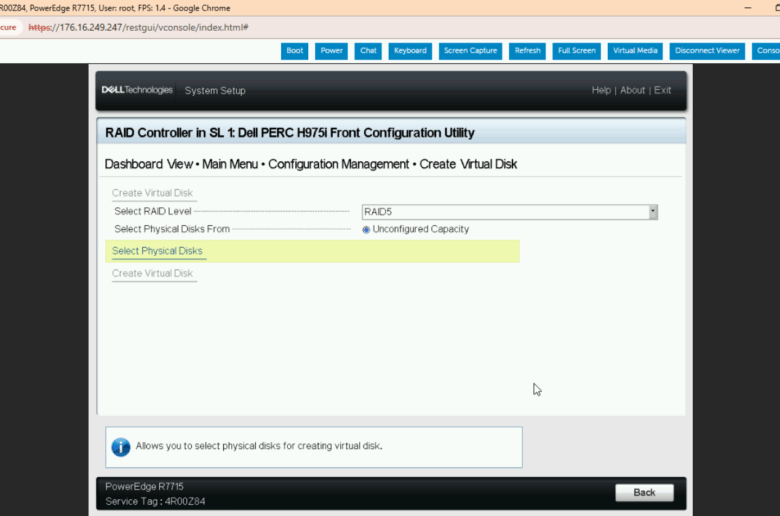Open the Power options menu
Image resolution: width=780 pixels, height=516 pixels.
coord(331,51)
